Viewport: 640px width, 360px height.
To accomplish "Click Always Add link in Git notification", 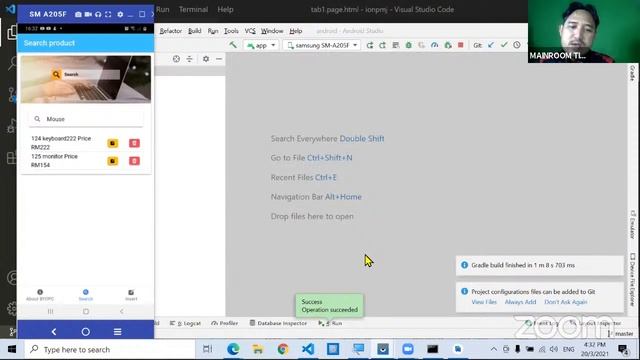I will [x=520, y=302].
